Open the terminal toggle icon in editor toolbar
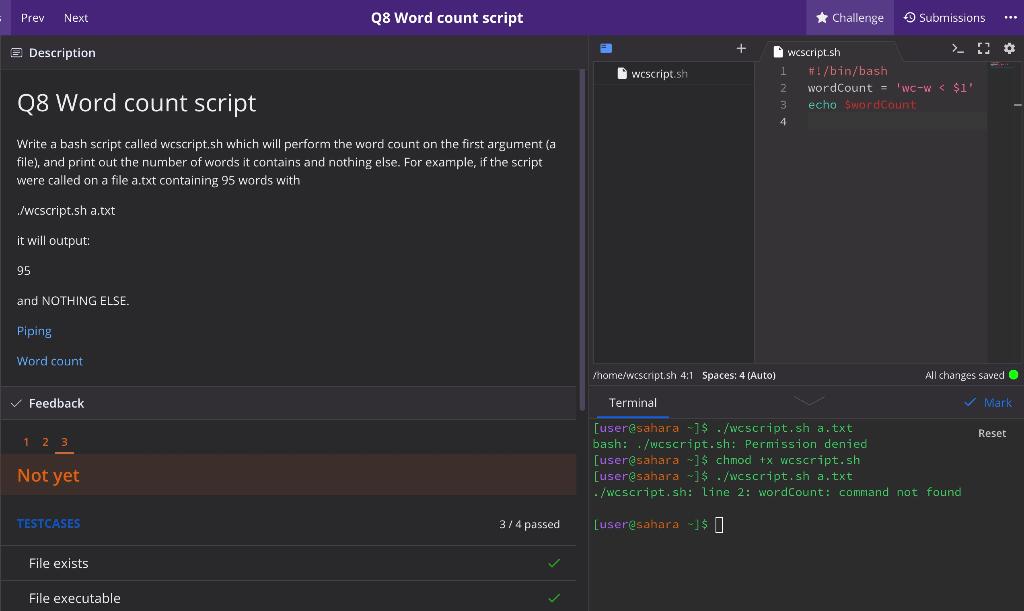The height and width of the screenshot is (611, 1024). coord(958,48)
